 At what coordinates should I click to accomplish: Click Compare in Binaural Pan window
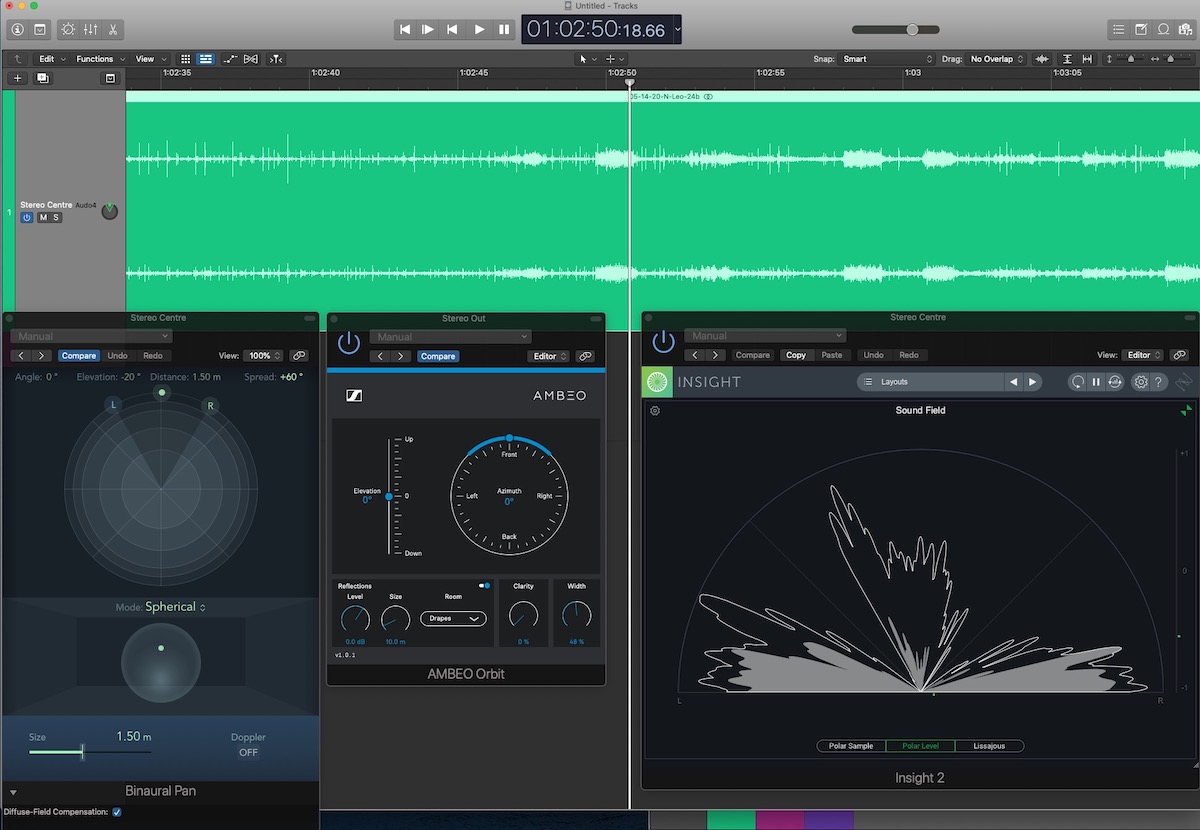(79, 355)
